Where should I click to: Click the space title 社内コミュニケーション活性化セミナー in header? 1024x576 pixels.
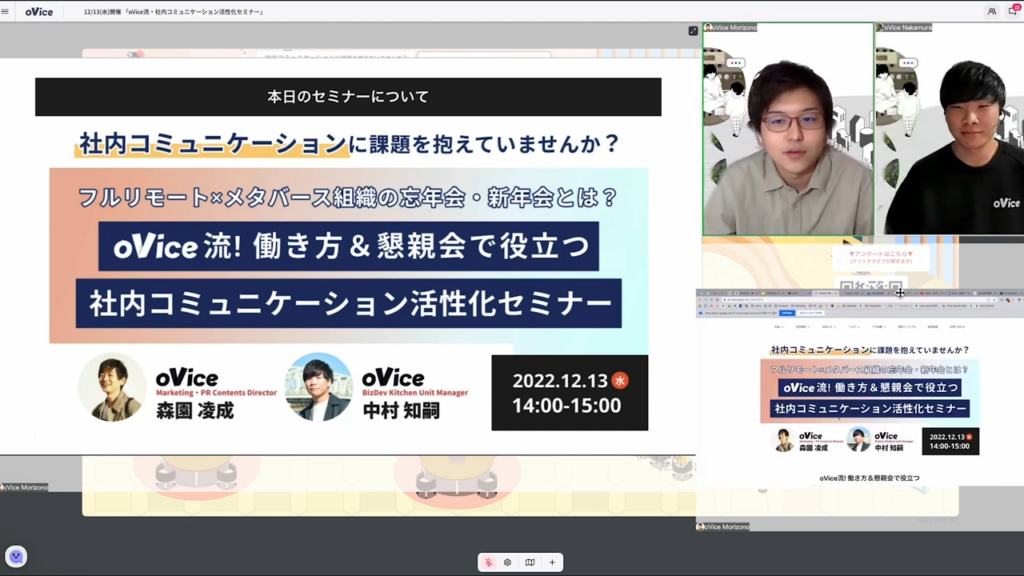[173, 12]
